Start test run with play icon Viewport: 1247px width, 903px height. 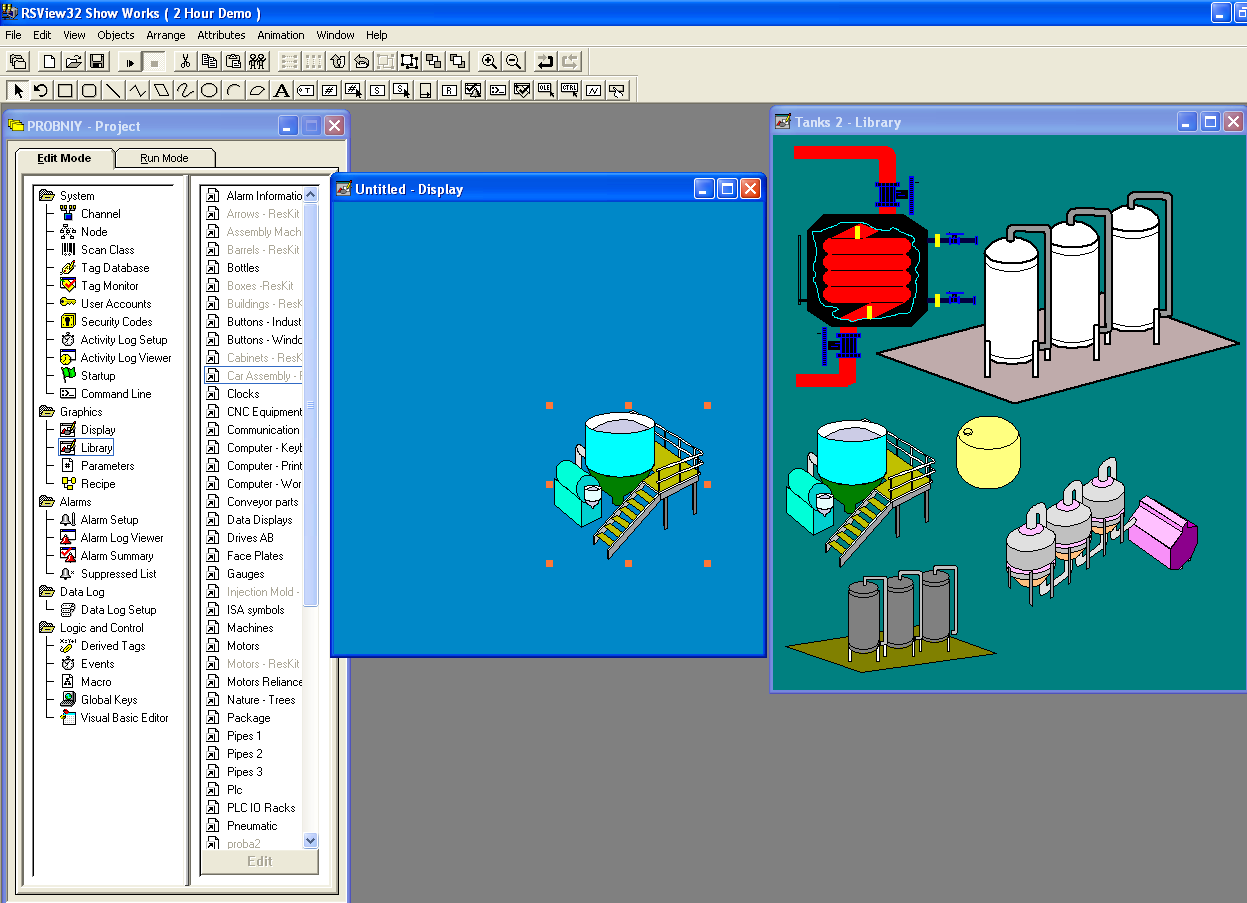130,61
